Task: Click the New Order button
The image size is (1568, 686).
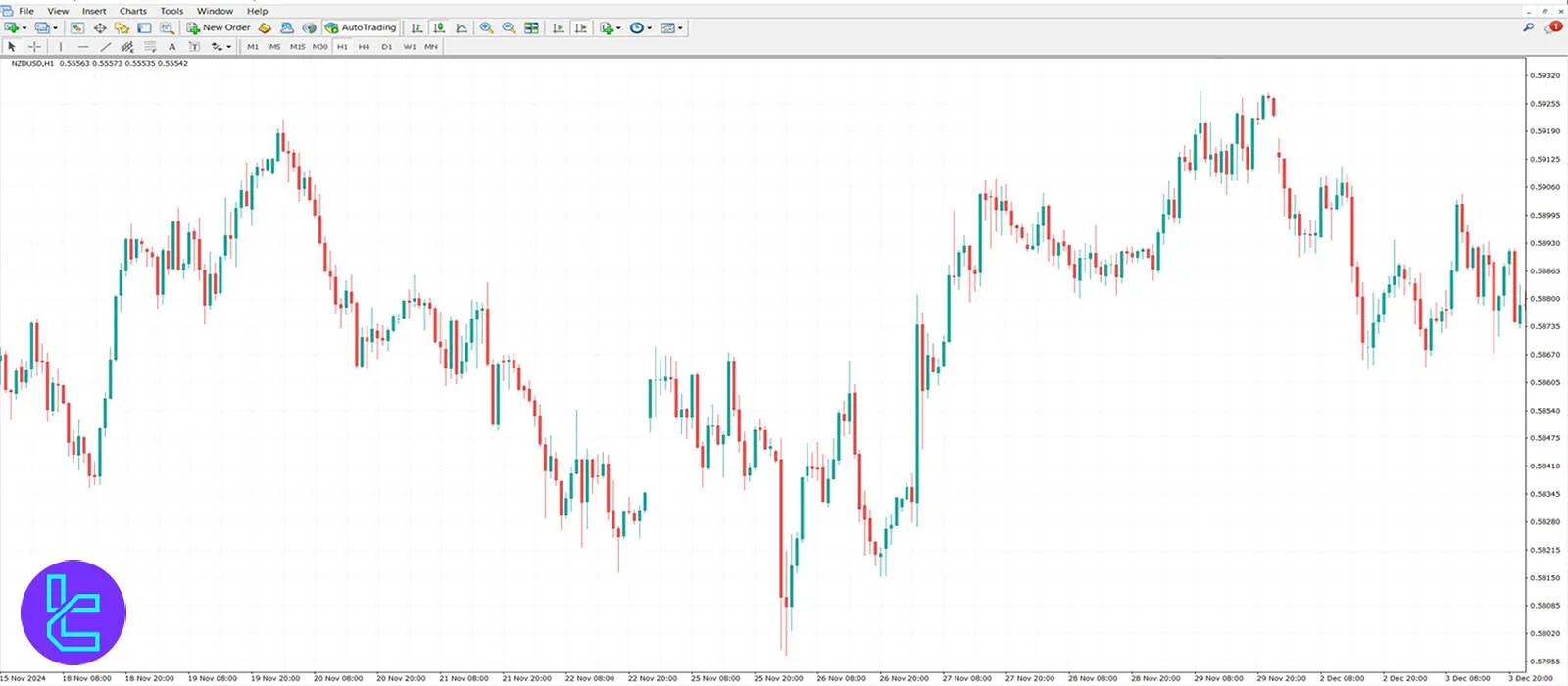Action: point(219,28)
